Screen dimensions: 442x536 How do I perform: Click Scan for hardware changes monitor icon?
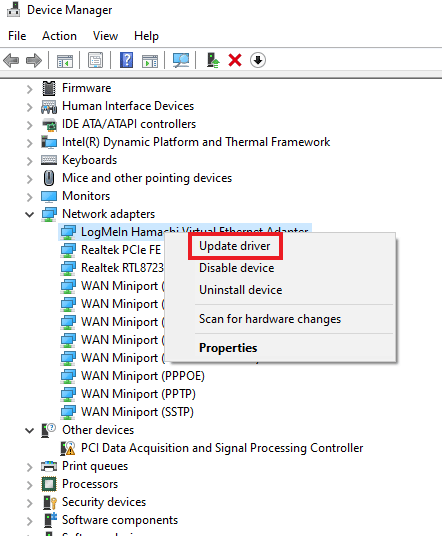tap(181, 61)
